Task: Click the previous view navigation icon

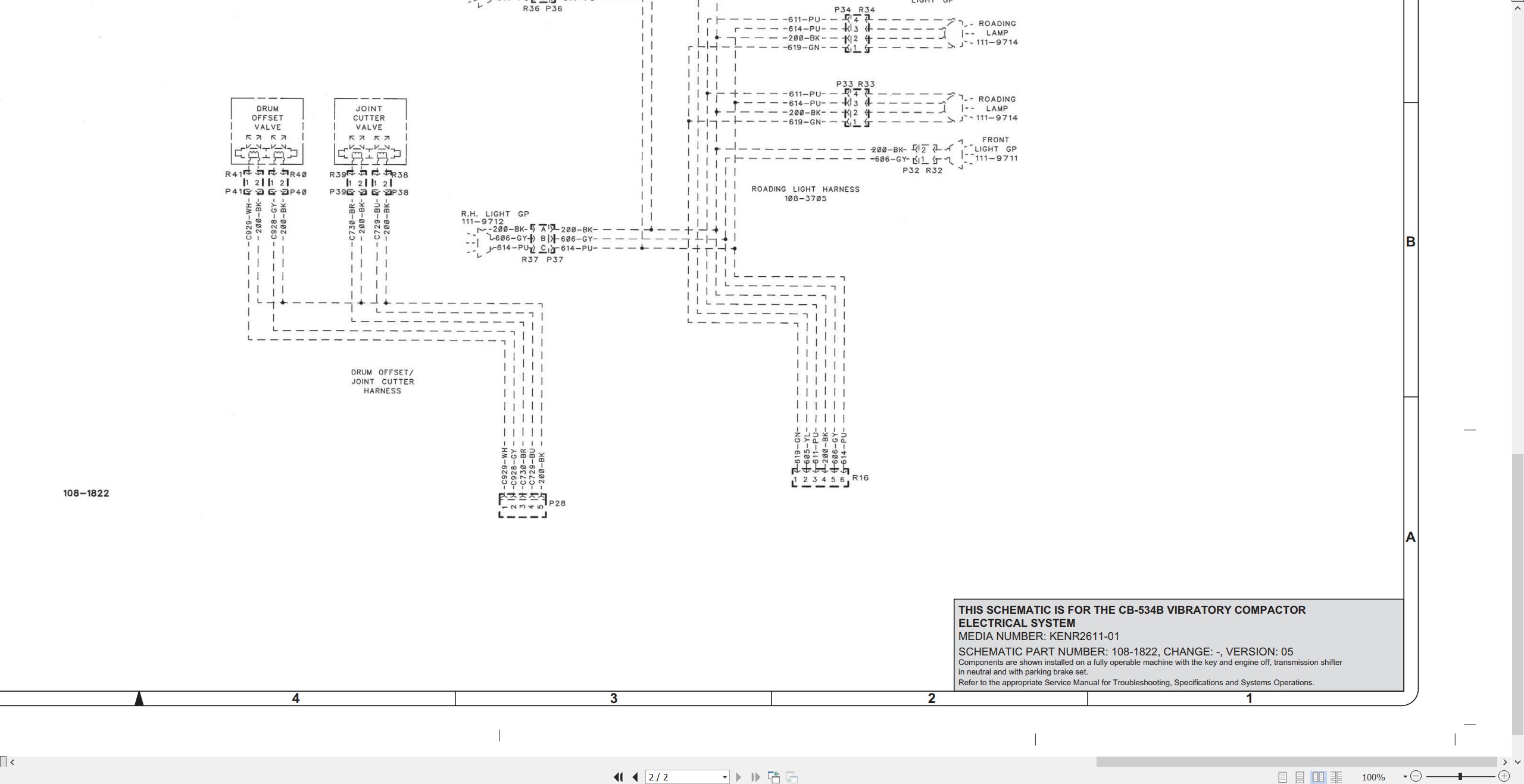Action: coord(774,777)
